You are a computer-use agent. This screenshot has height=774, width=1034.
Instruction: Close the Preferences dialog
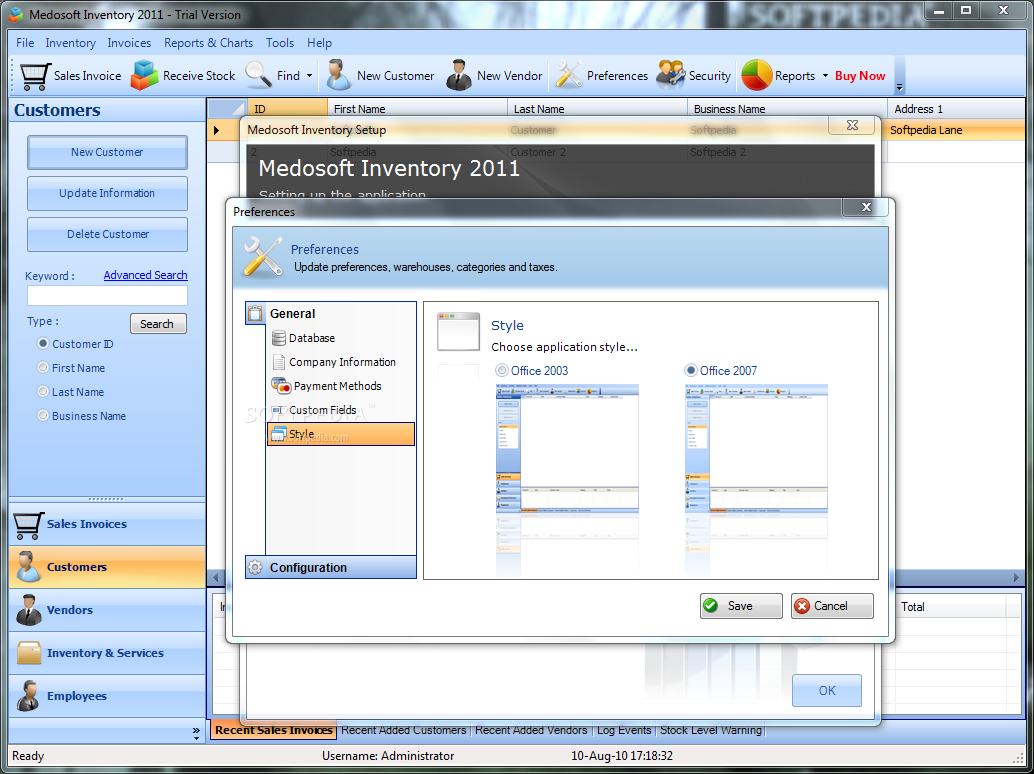(x=867, y=207)
